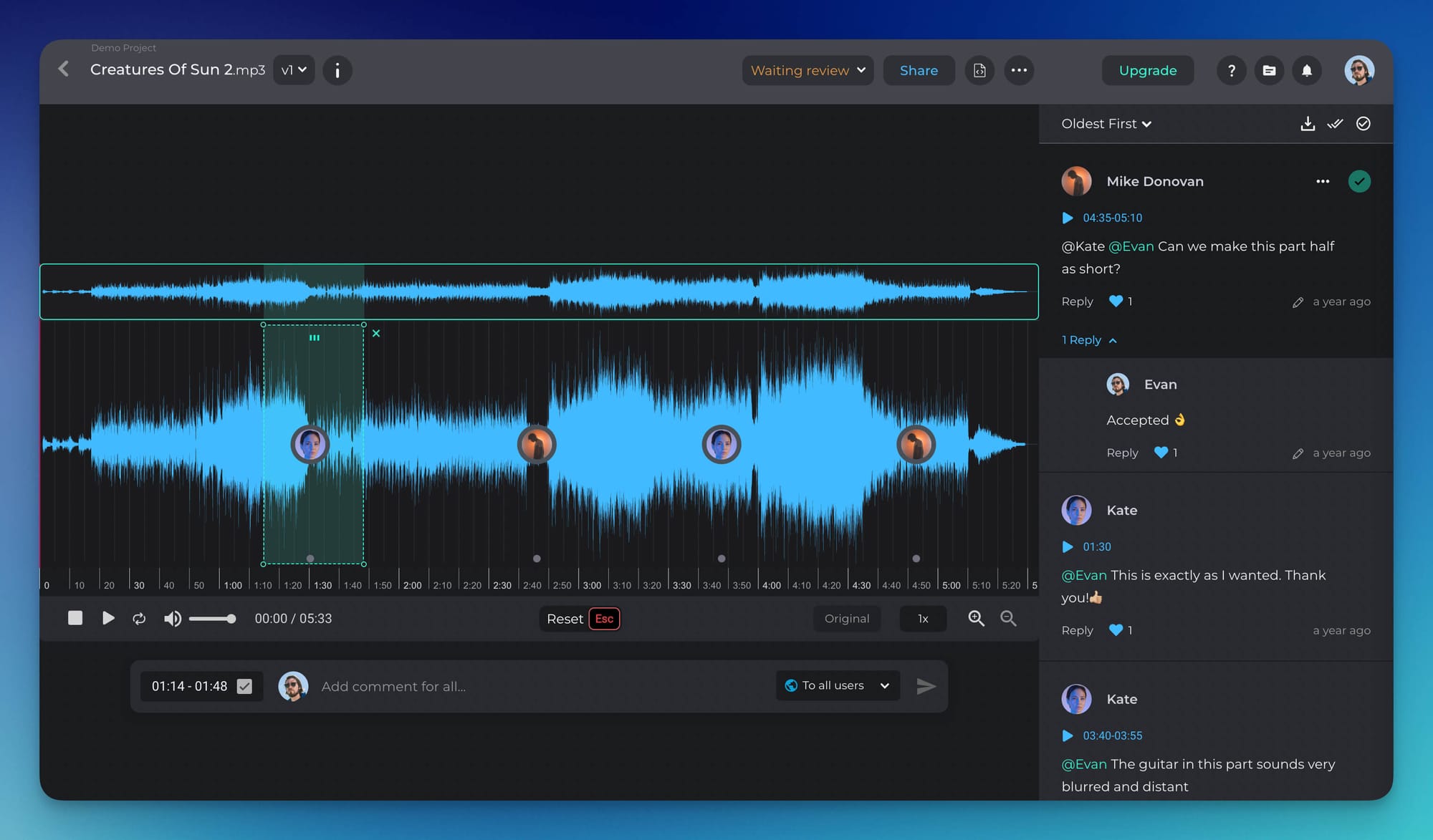The height and width of the screenshot is (840, 1433).
Task: Open the Oldest First sorting dropdown
Action: click(x=1106, y=123)
